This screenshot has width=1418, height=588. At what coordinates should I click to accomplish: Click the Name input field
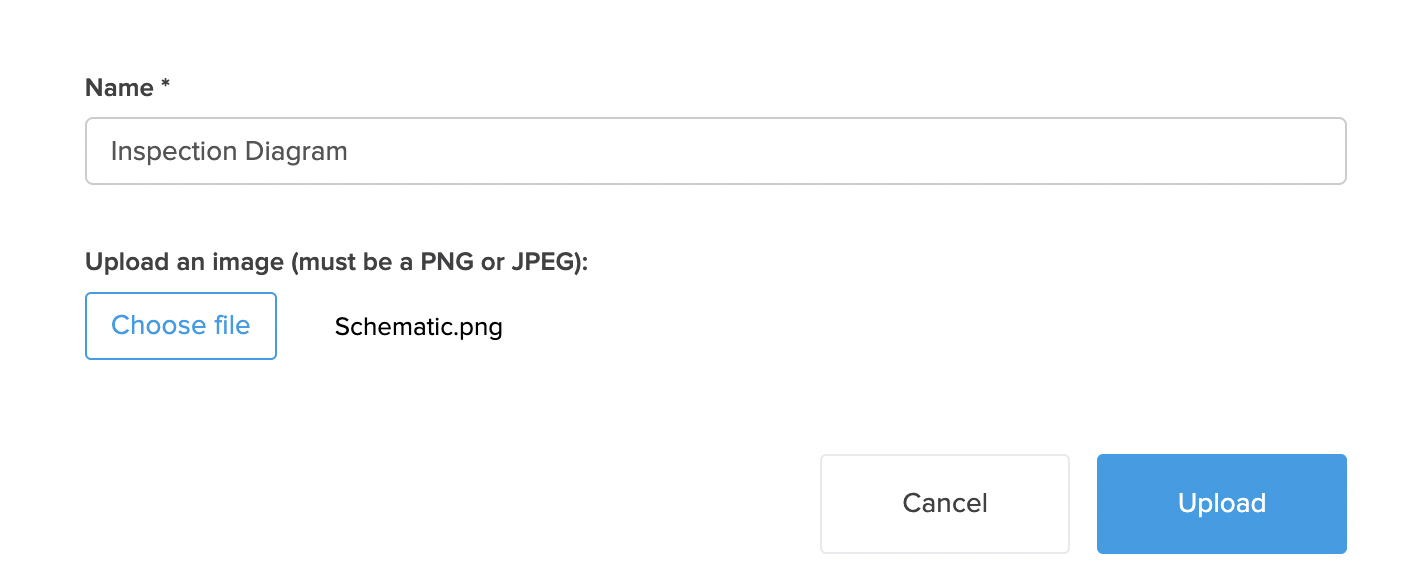715,152
